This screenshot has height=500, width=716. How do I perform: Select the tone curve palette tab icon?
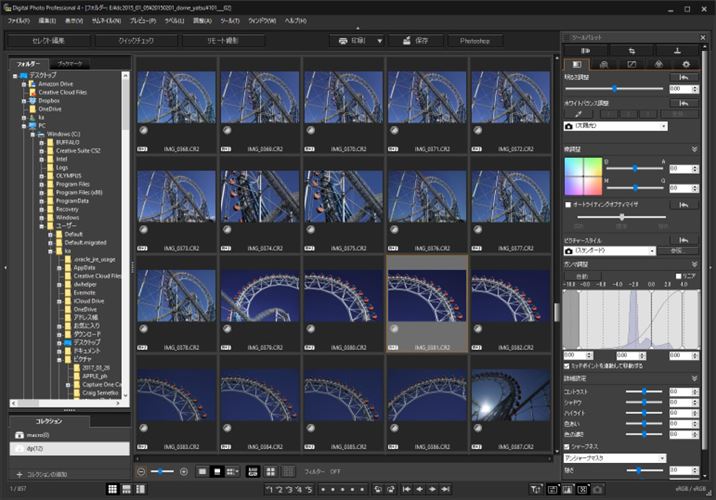(x=632, y=64)
